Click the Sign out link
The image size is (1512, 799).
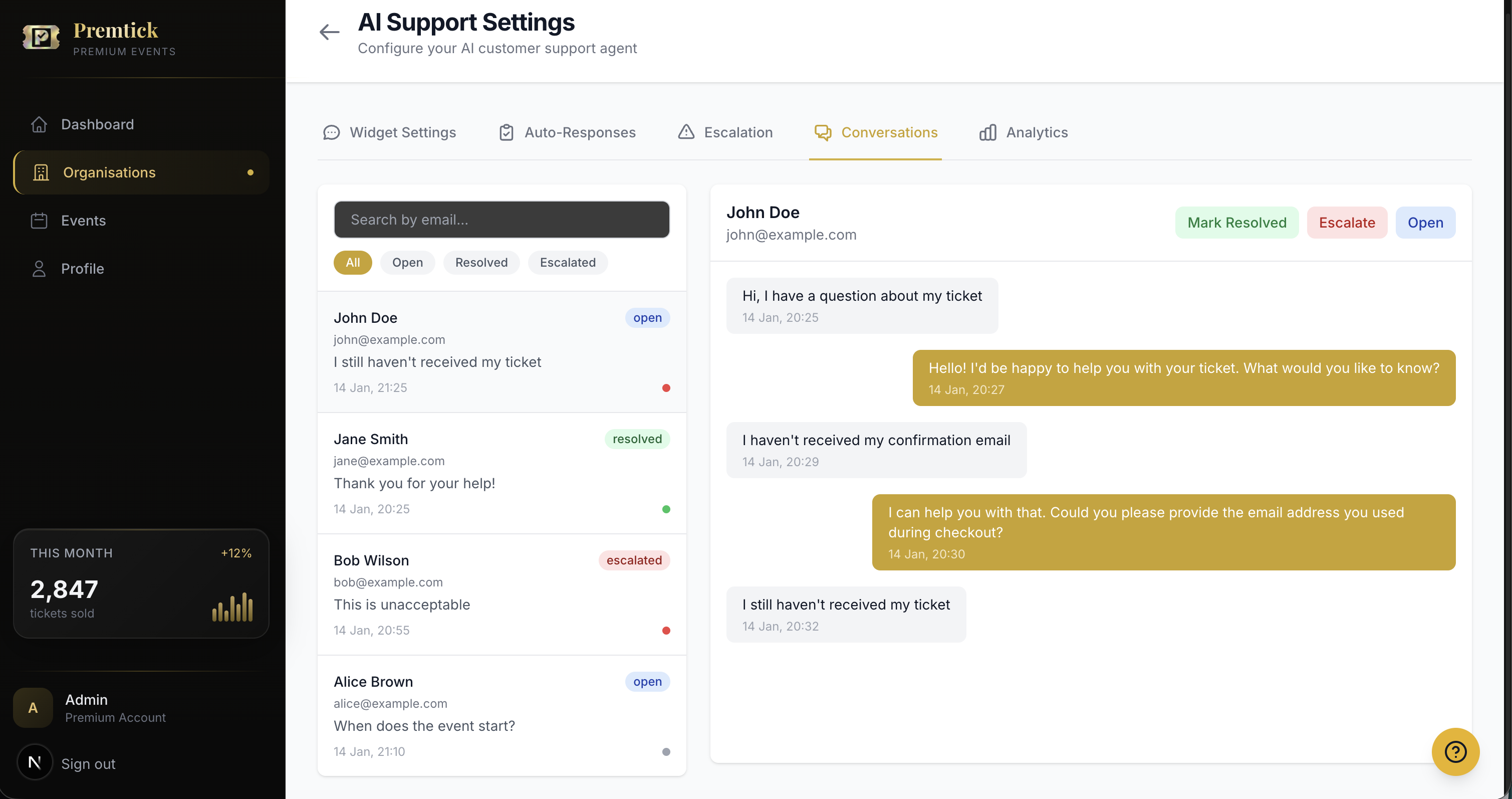click(88, 764)
